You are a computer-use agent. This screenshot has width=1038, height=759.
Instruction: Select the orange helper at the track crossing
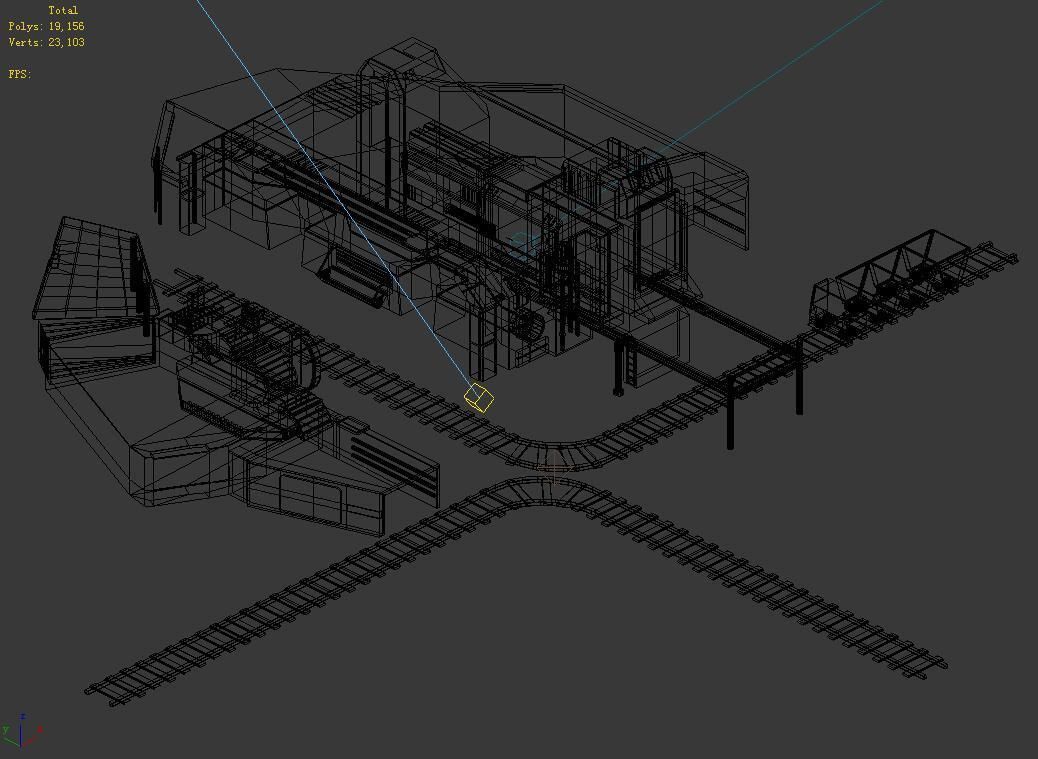pos(555,469)
